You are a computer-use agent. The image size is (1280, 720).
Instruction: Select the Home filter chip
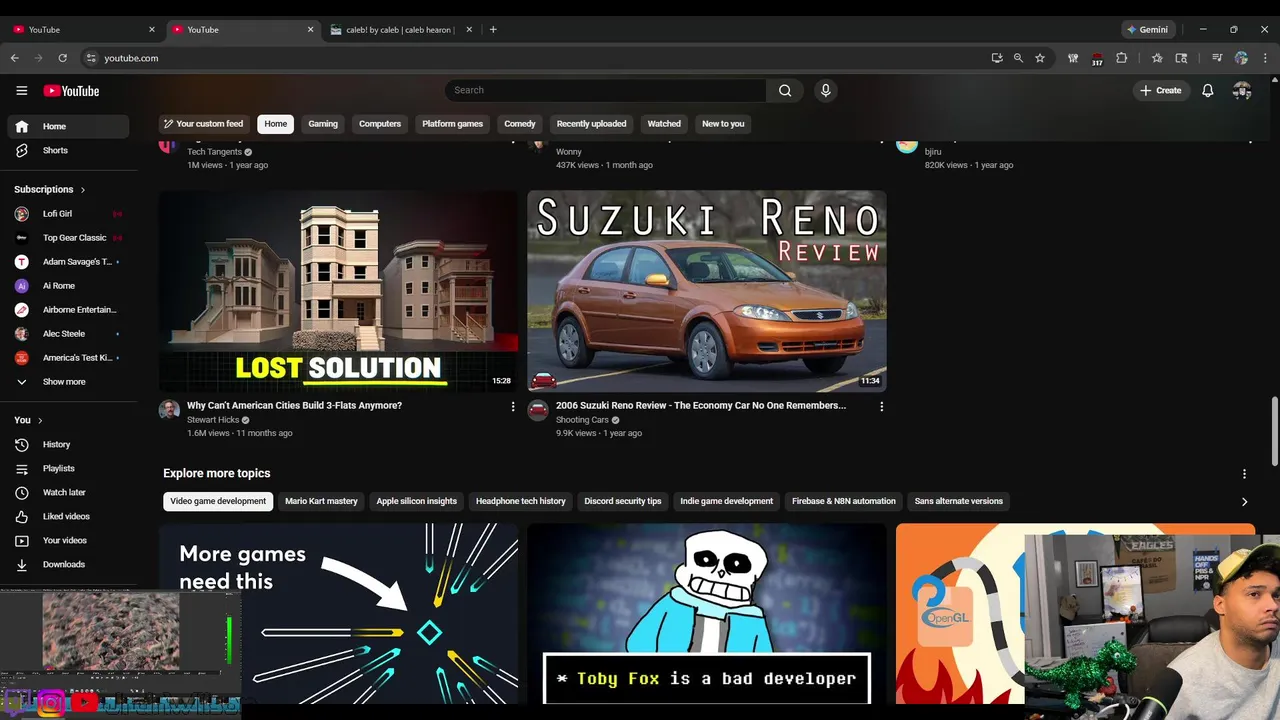[276, 124]
